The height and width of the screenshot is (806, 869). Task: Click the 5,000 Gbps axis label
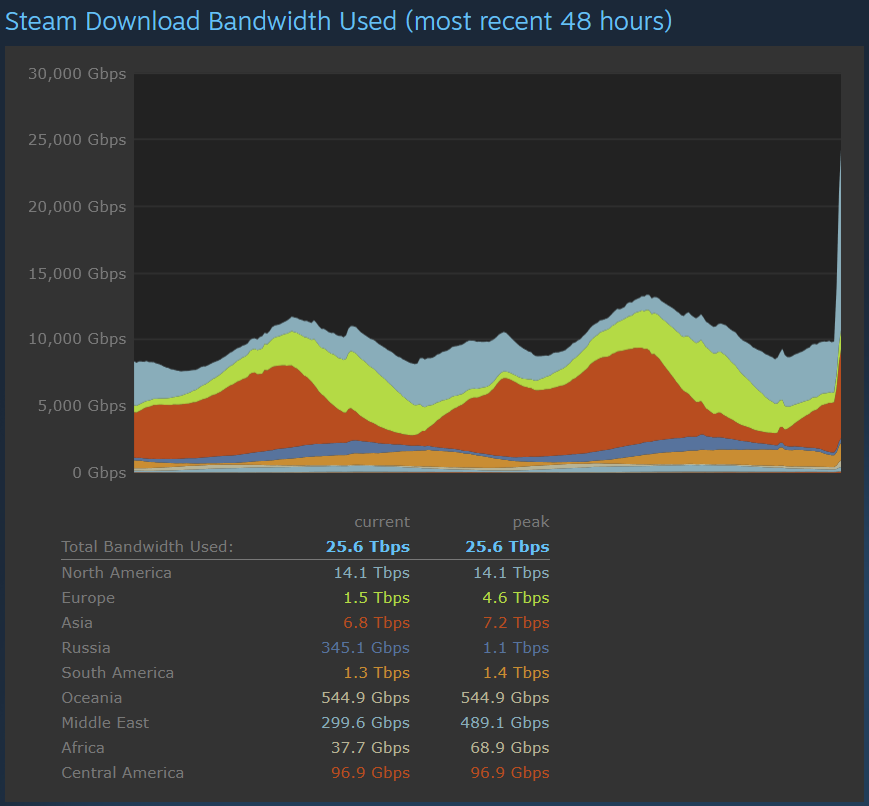pyautogui.click(x=82, y=406)
